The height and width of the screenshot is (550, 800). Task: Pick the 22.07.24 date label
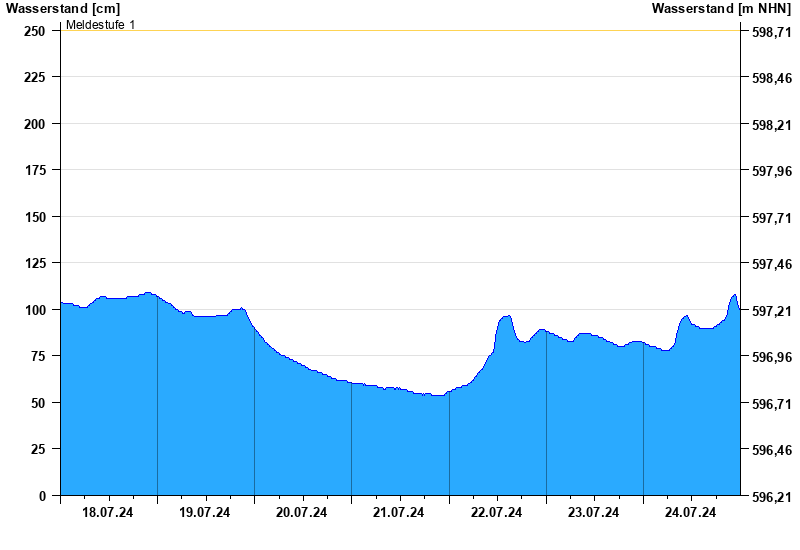pos(497,513)
